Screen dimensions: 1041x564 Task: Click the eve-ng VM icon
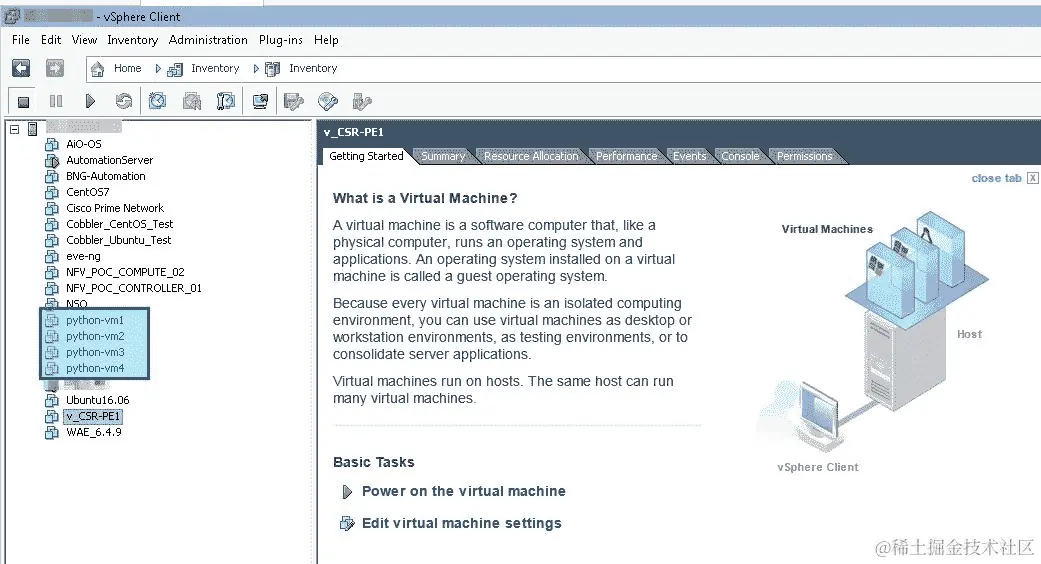pos(52,256)
